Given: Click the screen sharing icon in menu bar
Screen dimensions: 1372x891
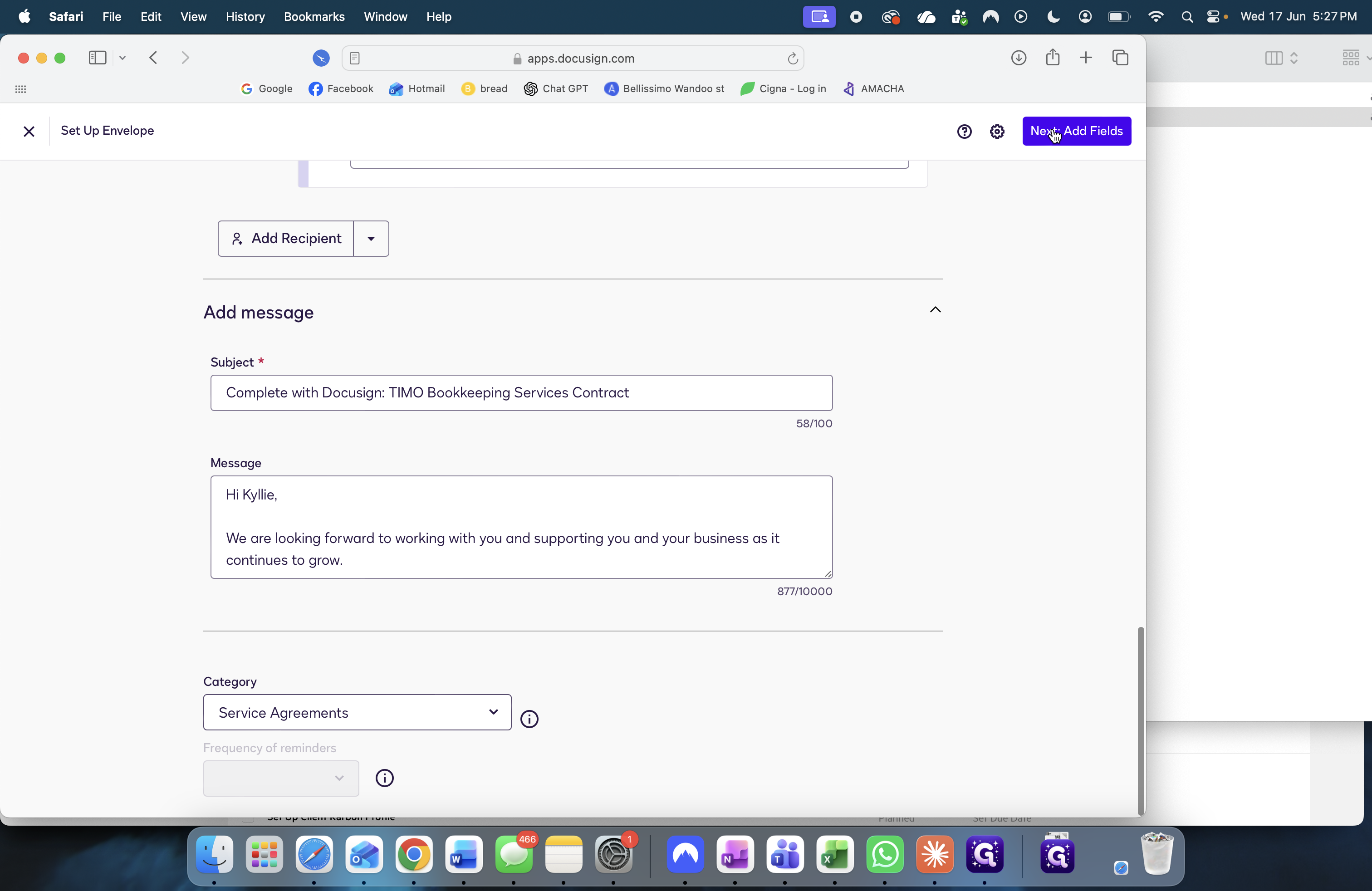Looking at the screenshot, I should click(819, 17).
